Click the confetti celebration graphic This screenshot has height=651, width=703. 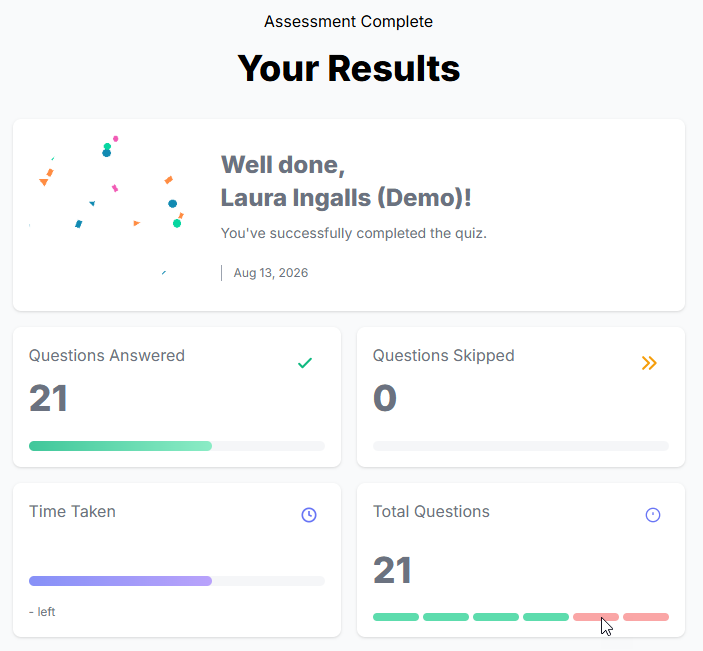click(x=110, y=206)
